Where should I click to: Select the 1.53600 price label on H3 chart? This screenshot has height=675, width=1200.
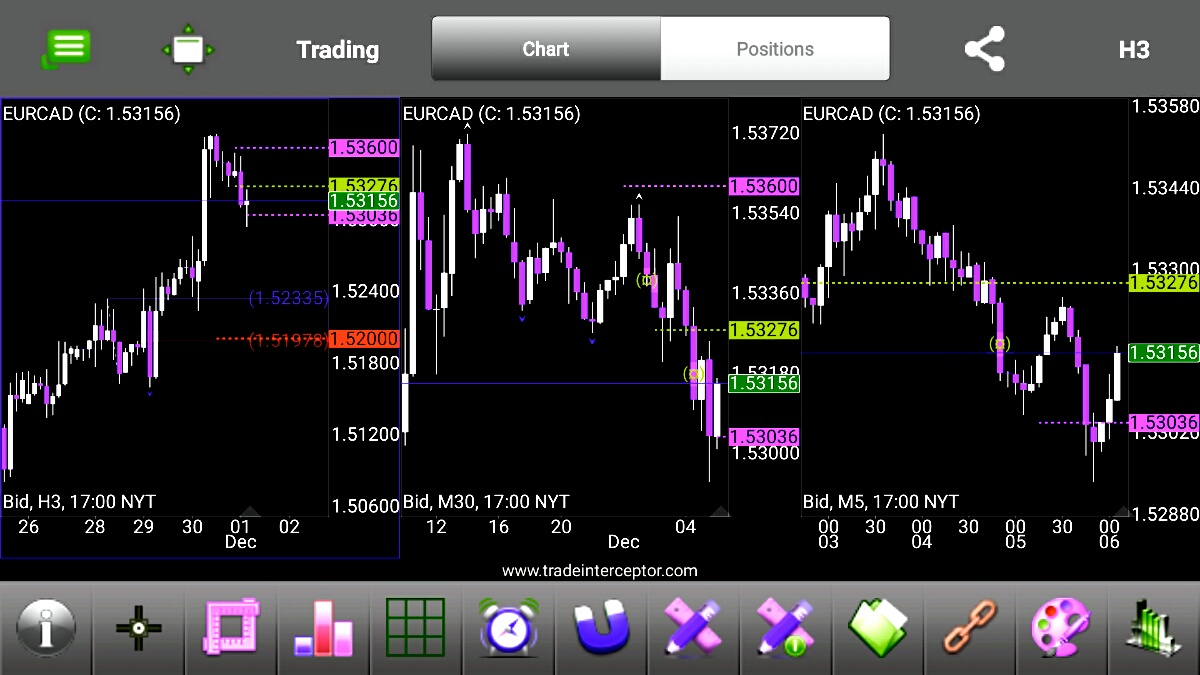(x=364, y=148)
